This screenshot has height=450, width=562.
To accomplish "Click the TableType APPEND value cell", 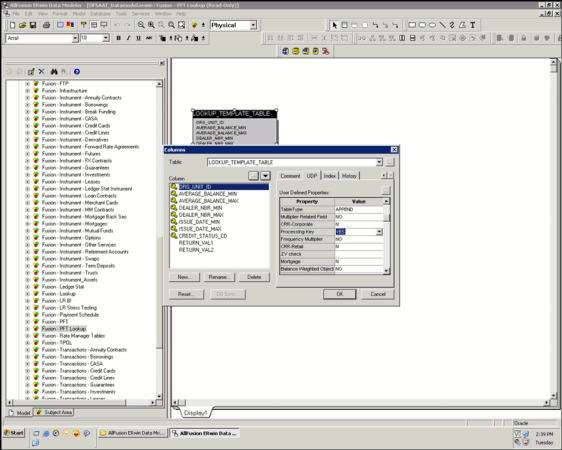I will 359,209.
